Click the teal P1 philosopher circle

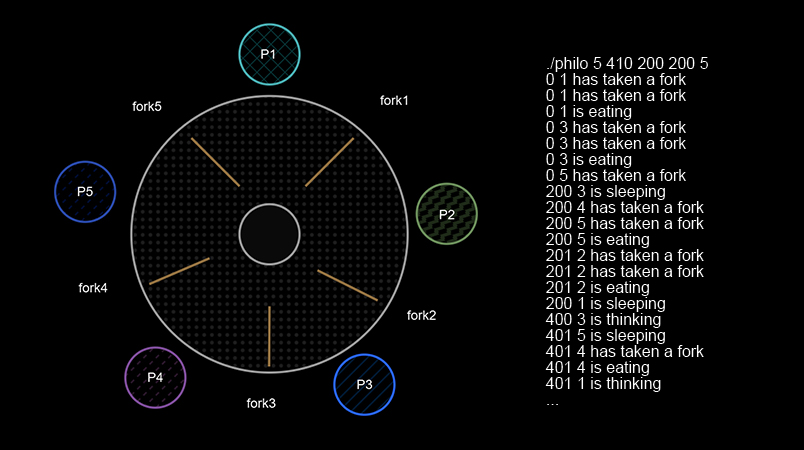pyautogui.click(x=269, y=54)
